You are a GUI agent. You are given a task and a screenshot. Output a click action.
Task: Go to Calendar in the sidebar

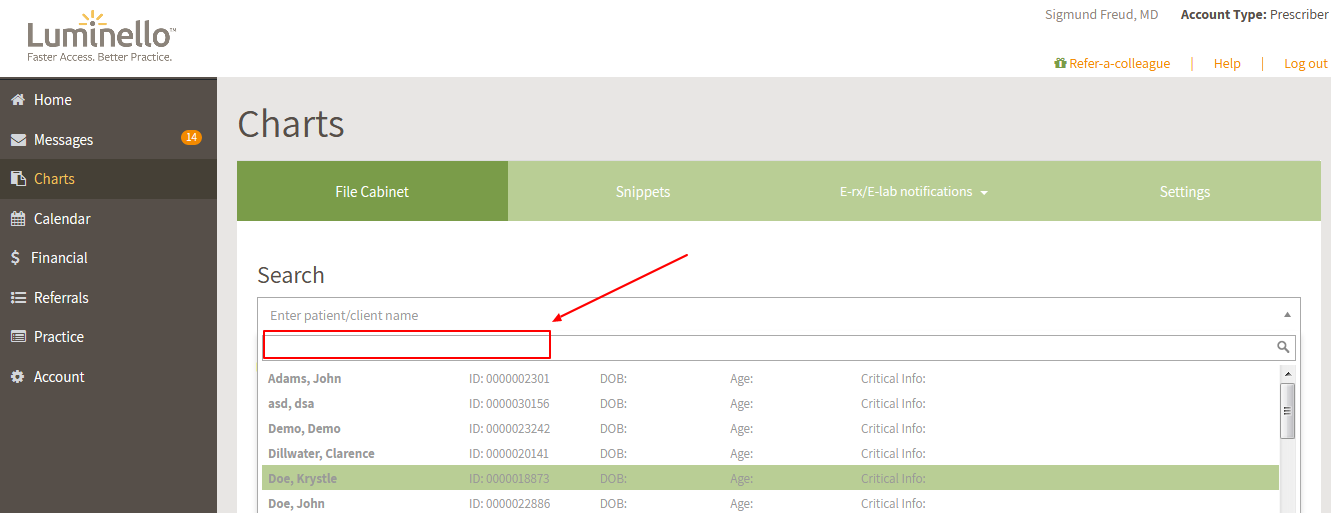(x=108, y=219)
